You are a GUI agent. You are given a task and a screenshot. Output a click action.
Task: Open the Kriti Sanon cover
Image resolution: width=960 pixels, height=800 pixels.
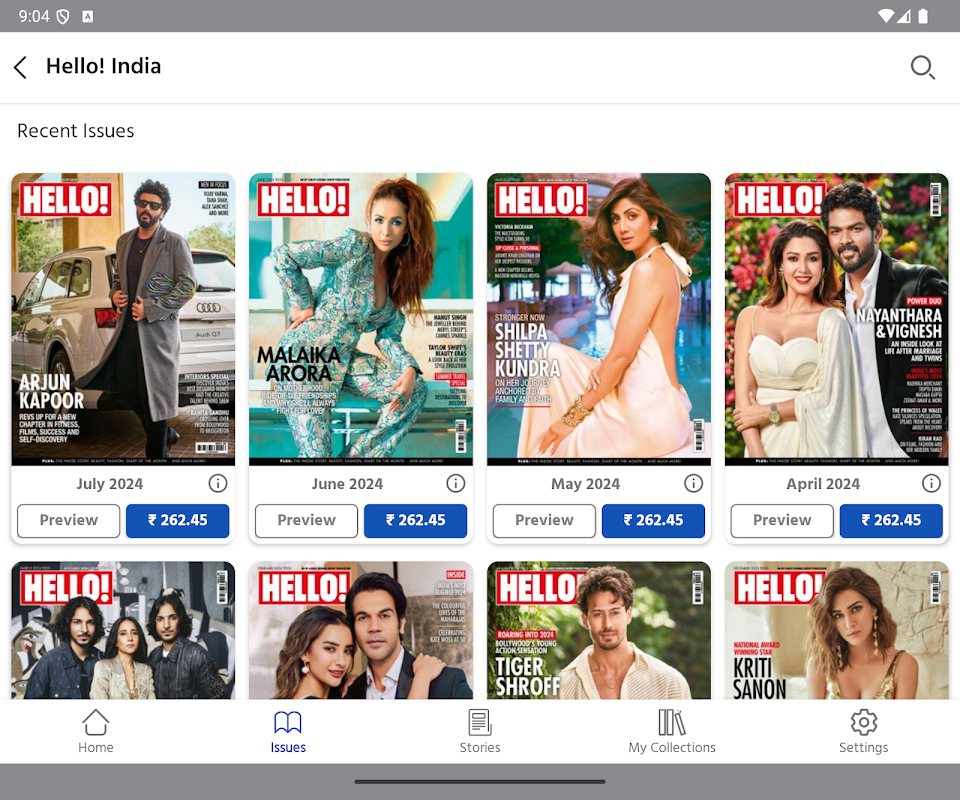pos(836,630)
